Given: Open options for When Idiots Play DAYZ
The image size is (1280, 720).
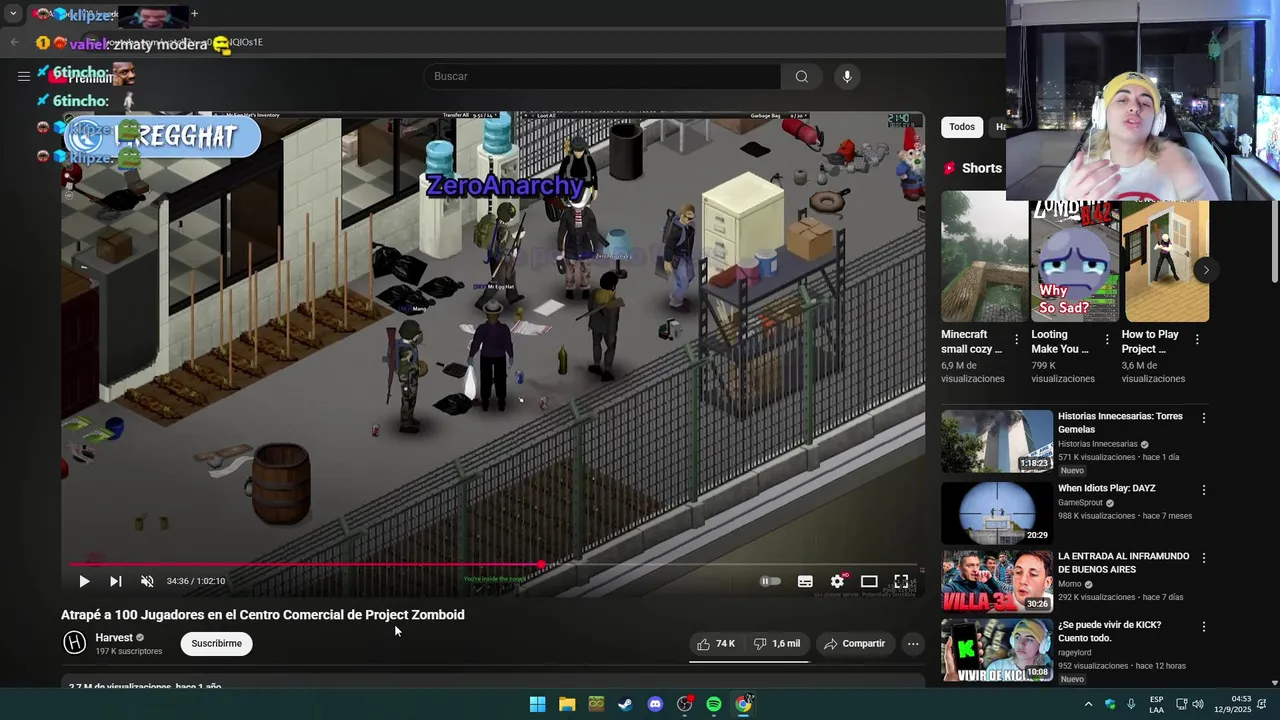Looking at the screenshot, I should click(1204, 490).
